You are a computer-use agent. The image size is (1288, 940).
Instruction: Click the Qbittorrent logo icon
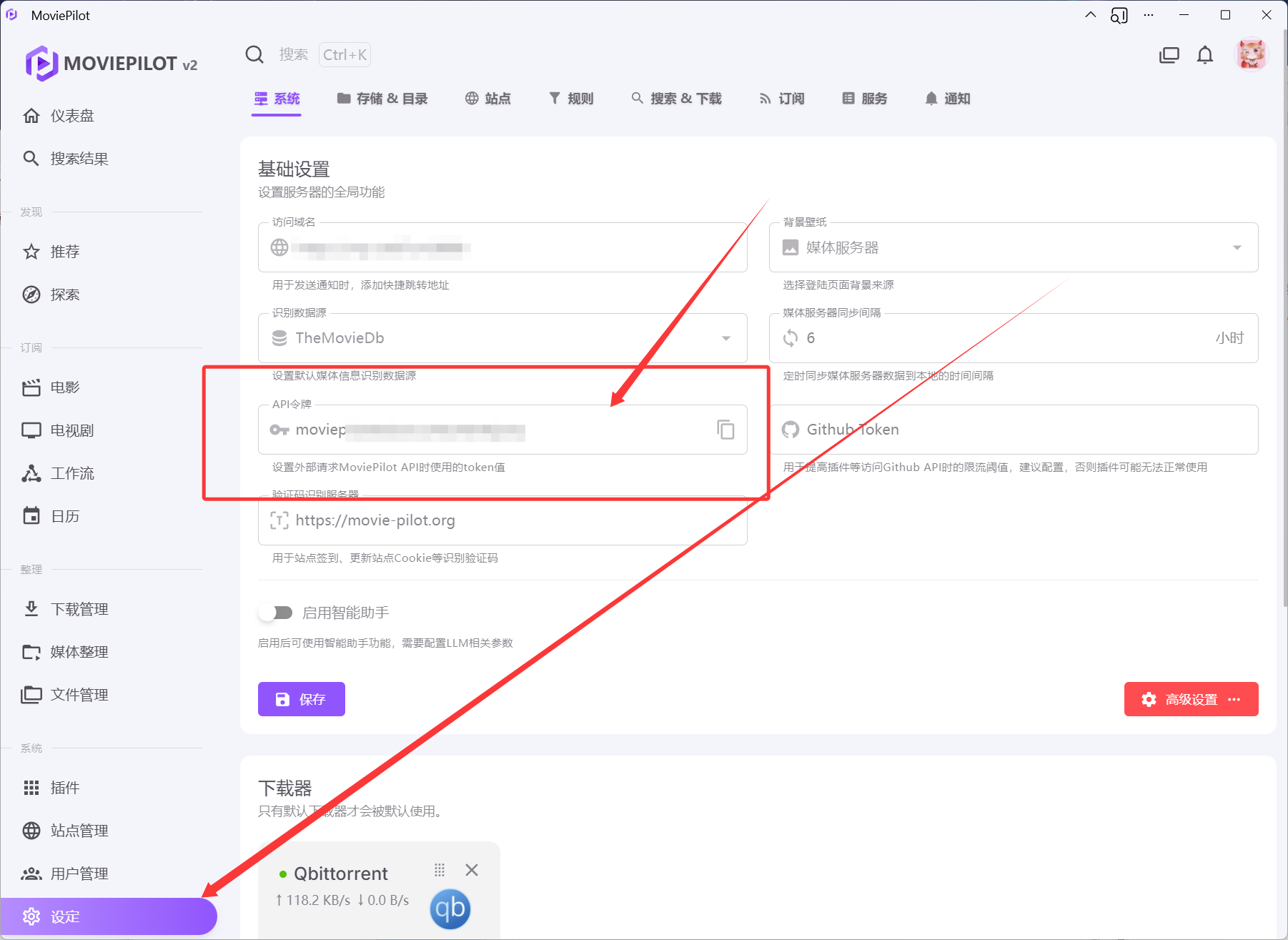(x=450, y=909)
